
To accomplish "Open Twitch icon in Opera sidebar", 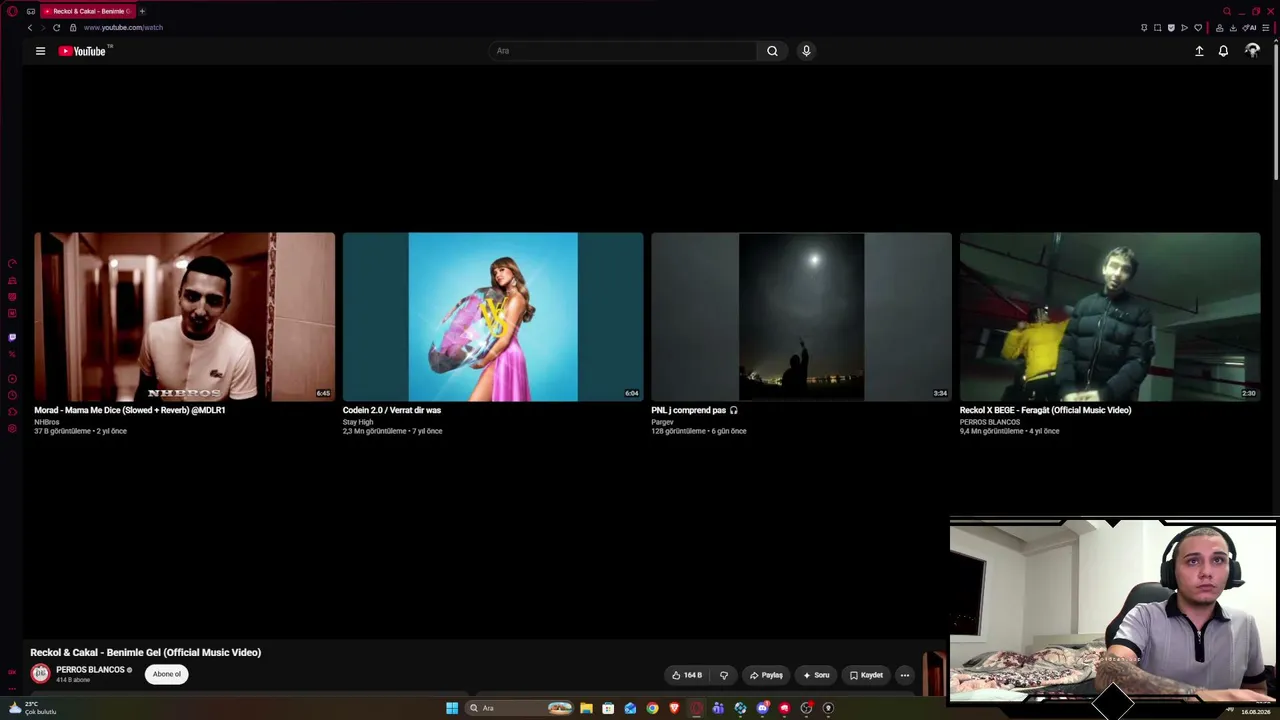I will [12, 338].
